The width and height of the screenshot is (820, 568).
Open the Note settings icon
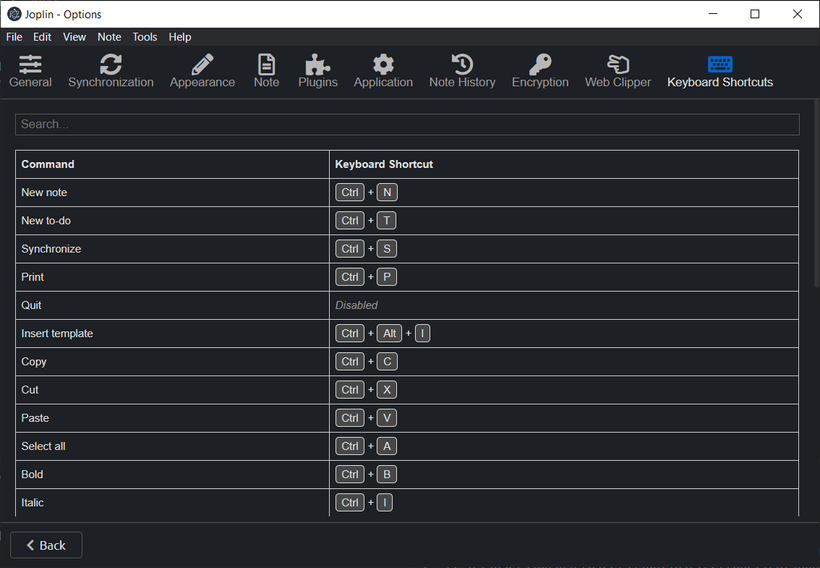[266, 65]
